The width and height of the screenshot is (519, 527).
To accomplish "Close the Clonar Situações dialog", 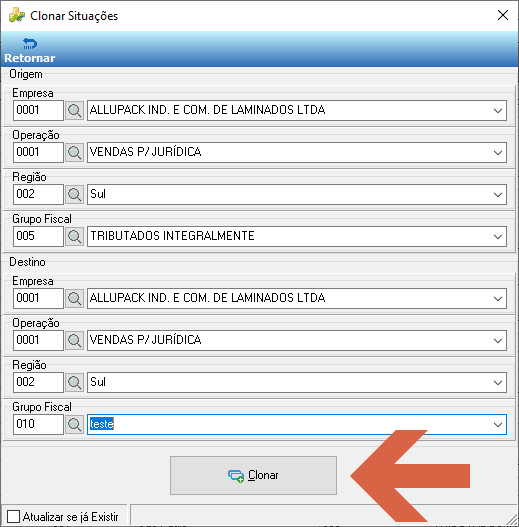I will 503,15.
